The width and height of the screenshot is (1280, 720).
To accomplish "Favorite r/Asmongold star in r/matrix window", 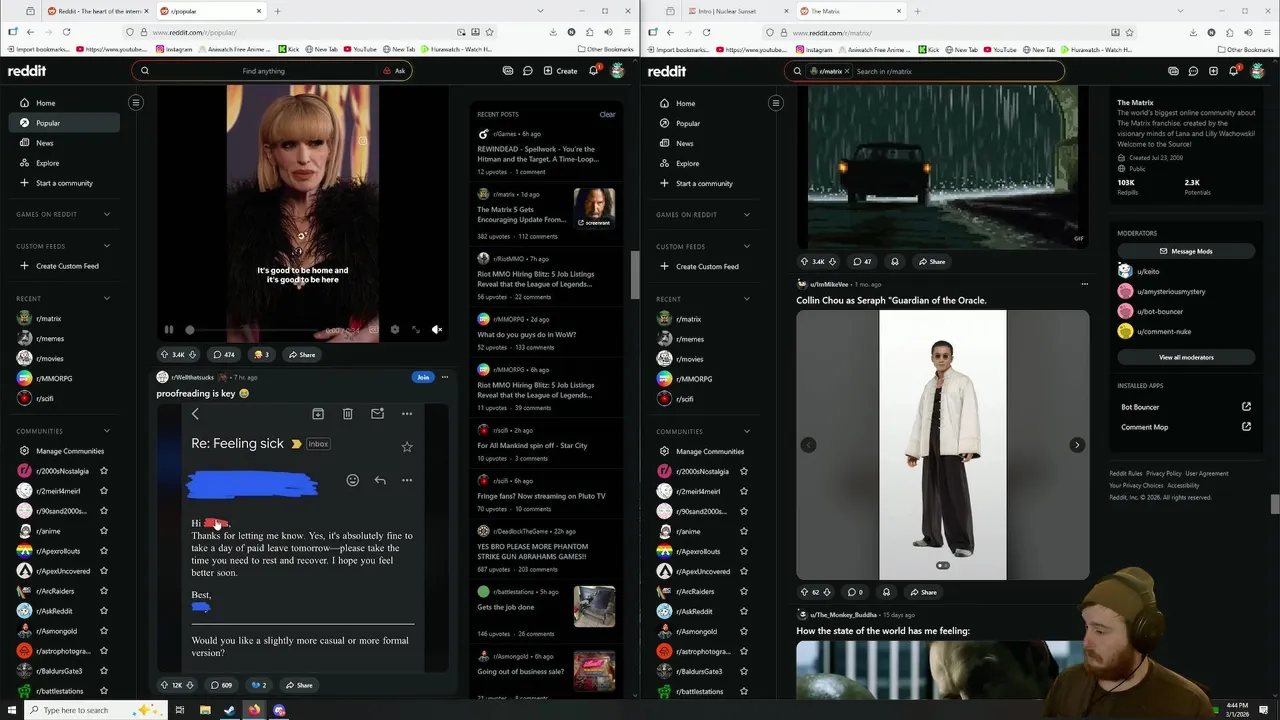I will coord(744,631).
